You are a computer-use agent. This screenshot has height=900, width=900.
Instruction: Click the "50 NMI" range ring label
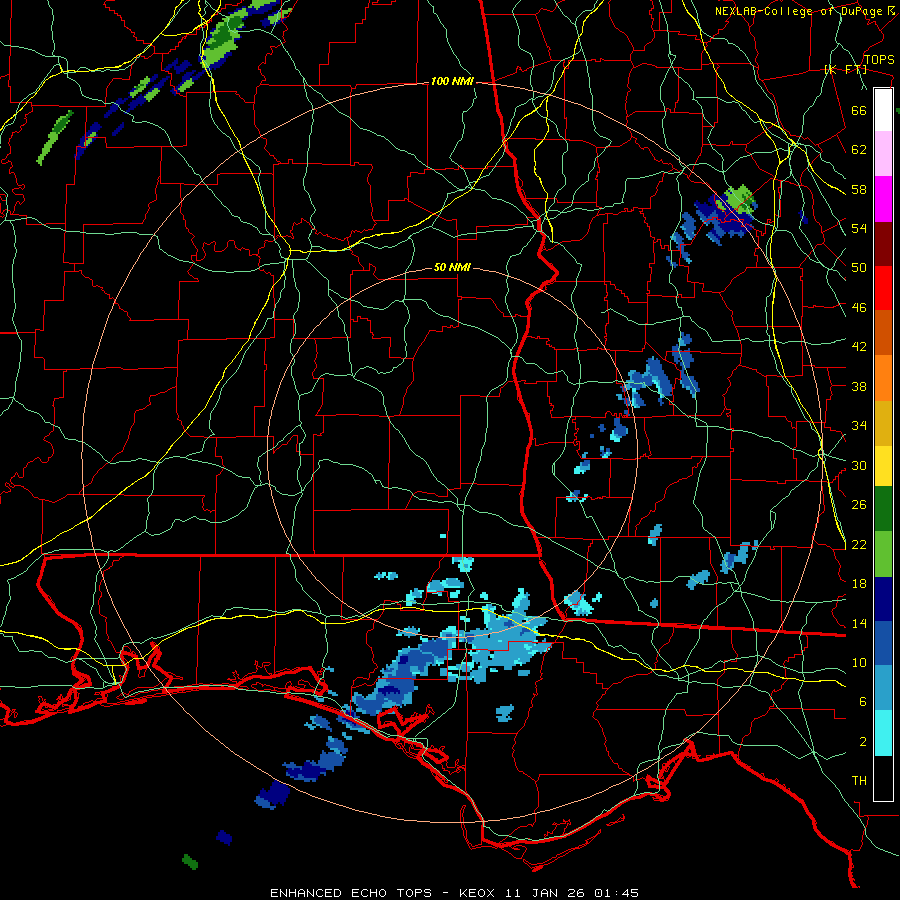[452, 267]
